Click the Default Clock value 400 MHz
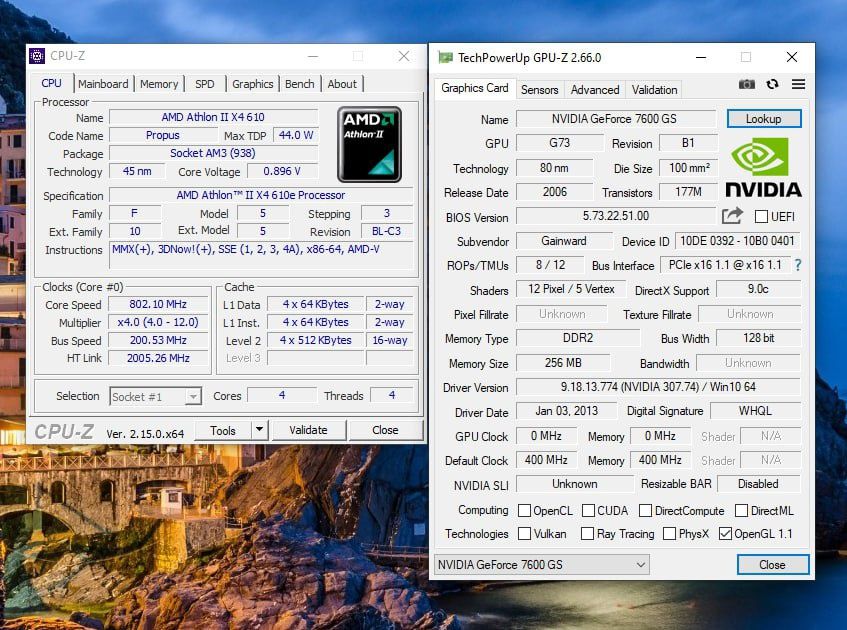The image size is (847, 630). point(546,460)
